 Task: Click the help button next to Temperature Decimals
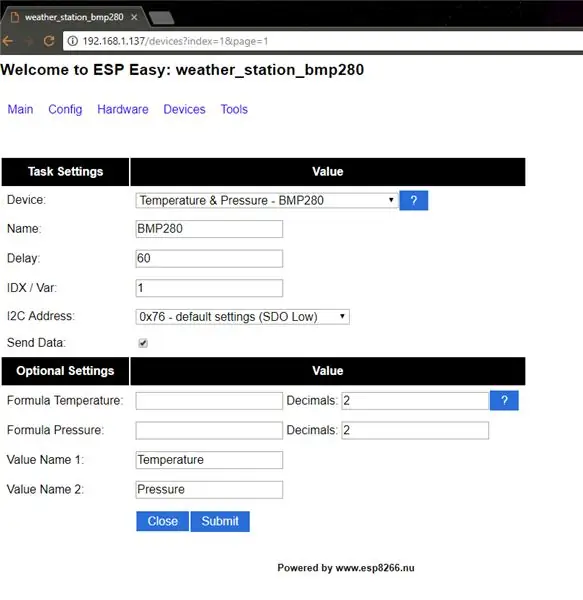coord(504,400)
